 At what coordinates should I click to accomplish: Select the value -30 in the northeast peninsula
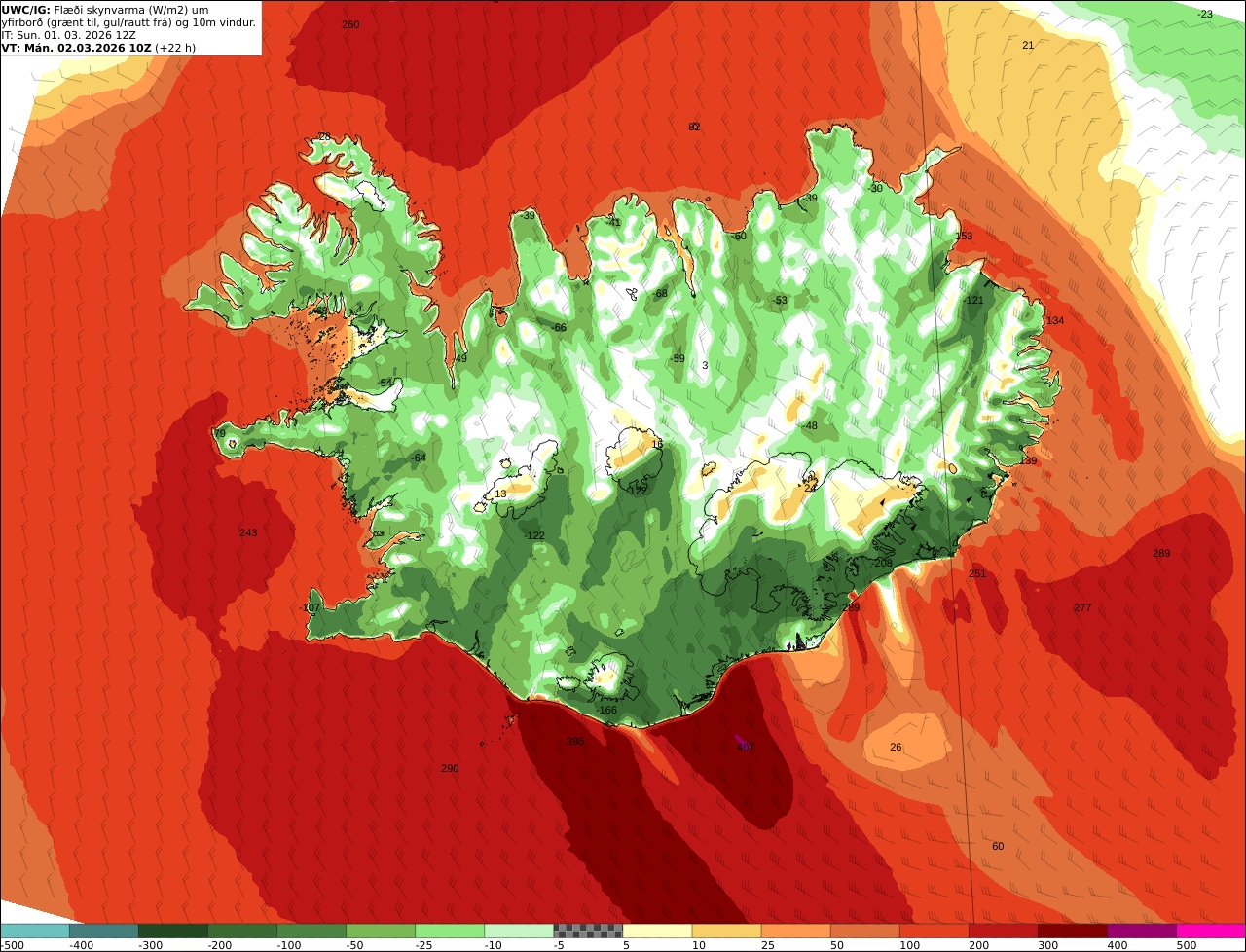click(x=874, y=188)
